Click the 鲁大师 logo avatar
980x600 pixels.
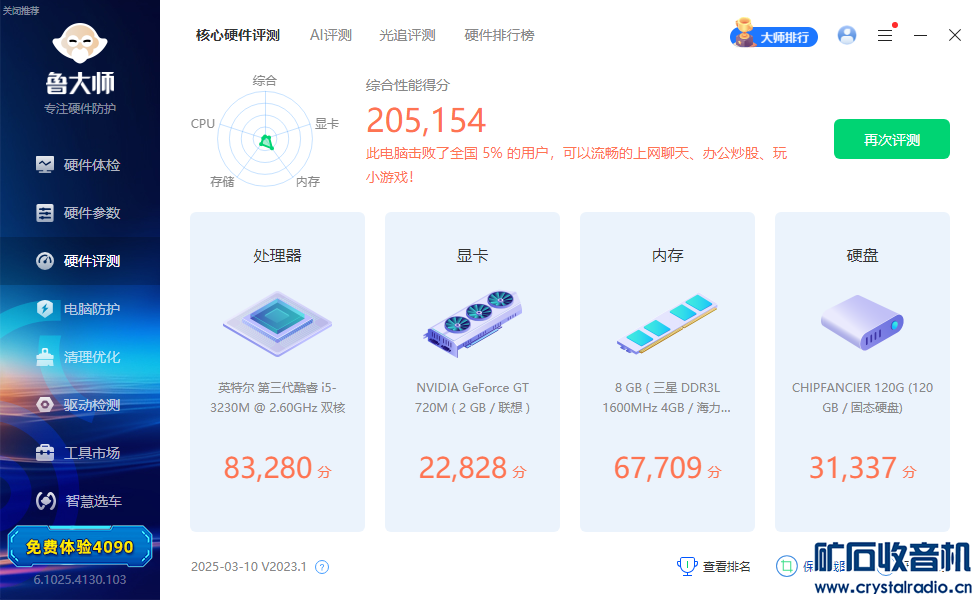coord(80,43)
